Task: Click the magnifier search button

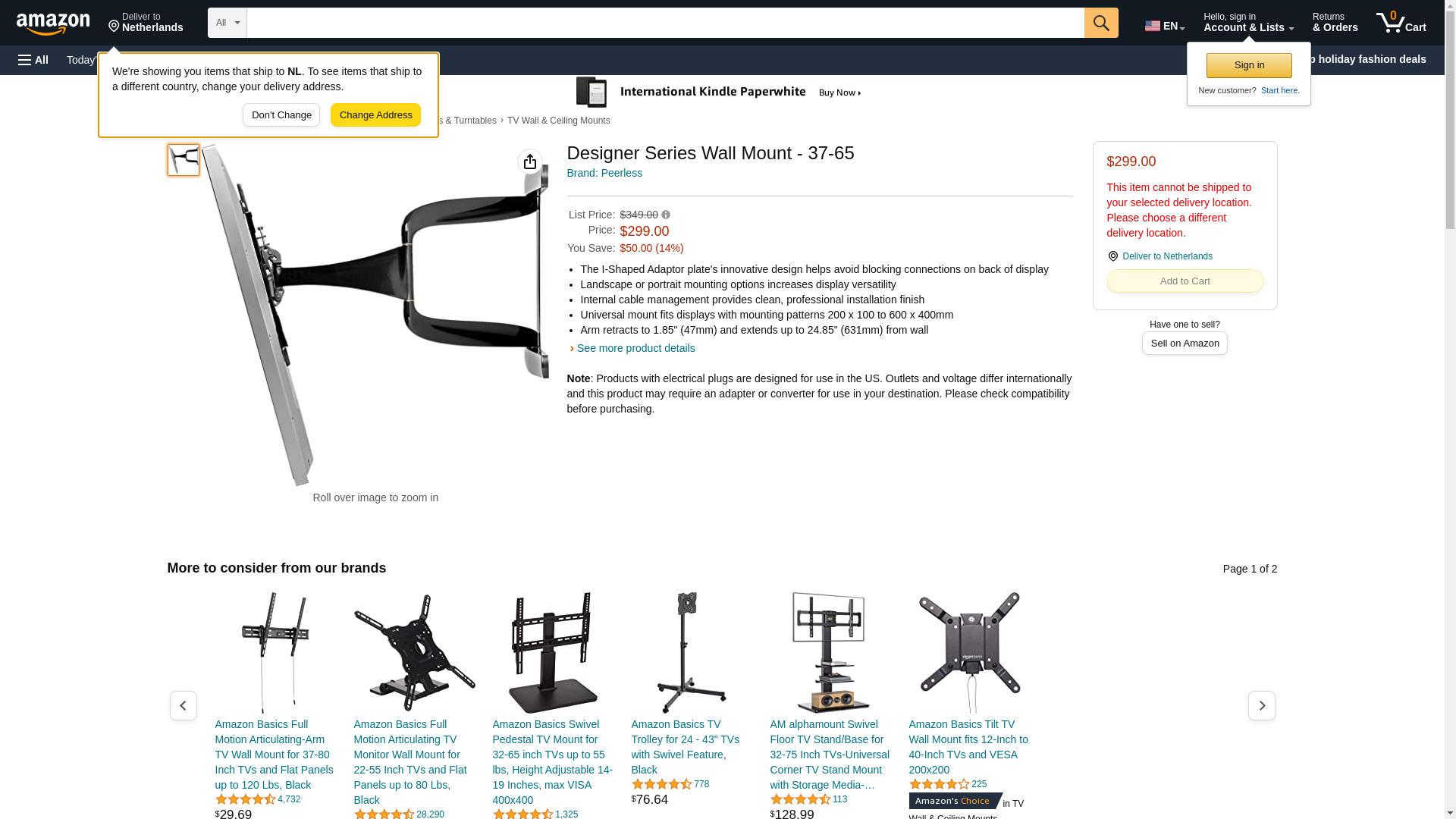Action: pyautogui.click(x=1101, y=23)
